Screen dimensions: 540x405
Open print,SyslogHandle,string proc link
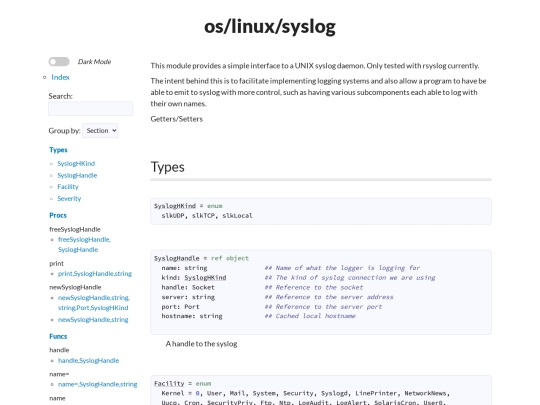[95, 274]
